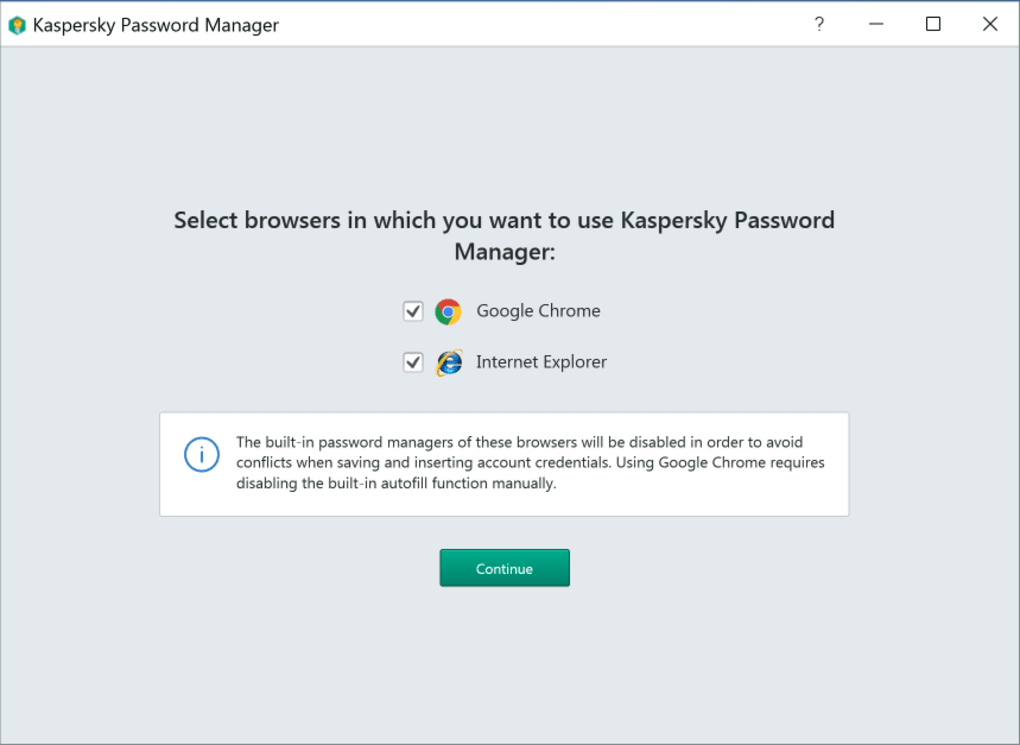Click the built-in password managers notice text
Screen dimensions: 1020x745
click(530, 462)
